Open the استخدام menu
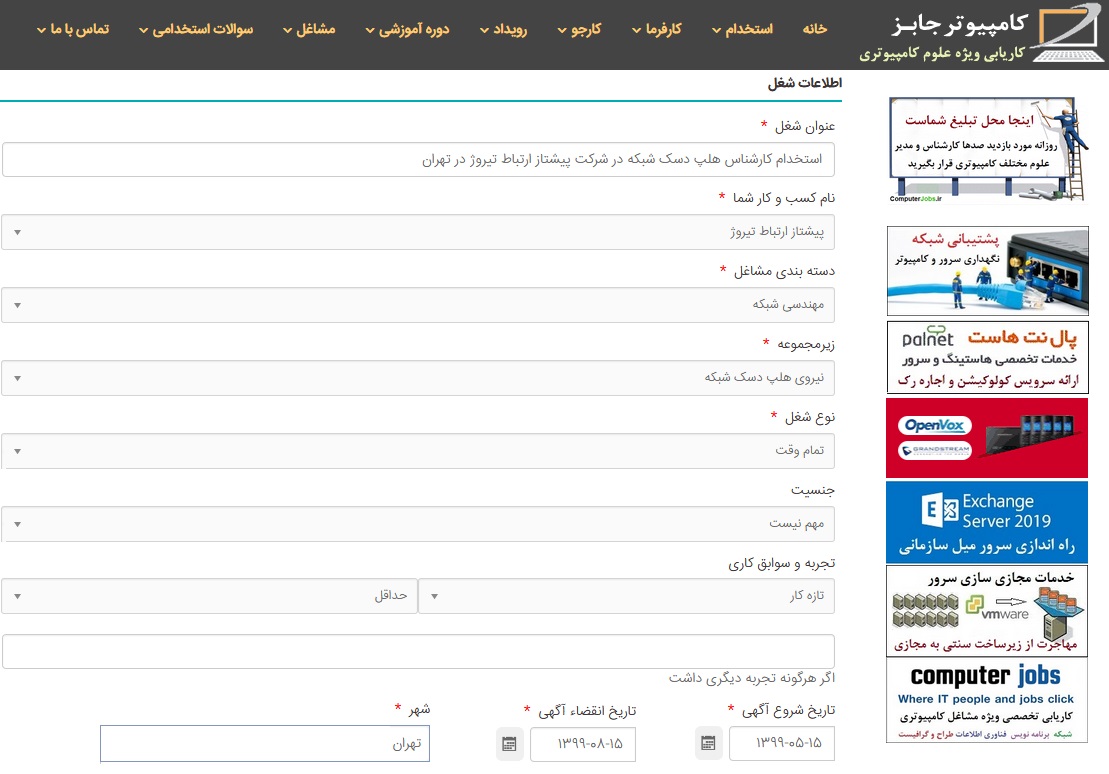This screenshot has width=1109, height=774. tap(742, 29)
